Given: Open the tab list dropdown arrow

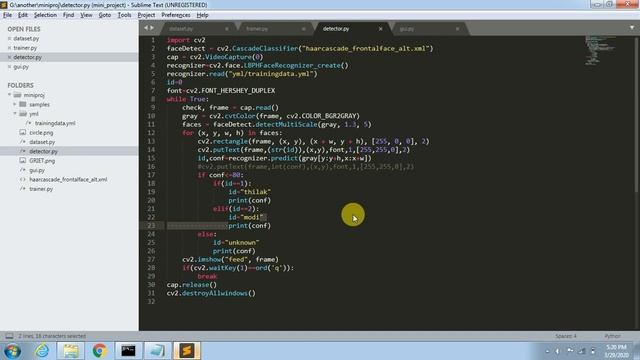Looking at the screenshot, I should [632, 28].
